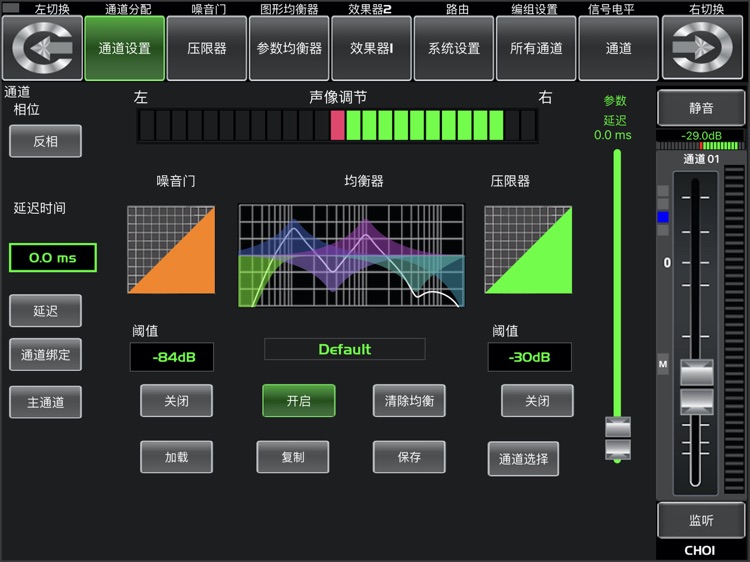The width and height of the screenshot is (750, 562).
Task: Switch to the 压限器 tab
Action: pos(207,48)
